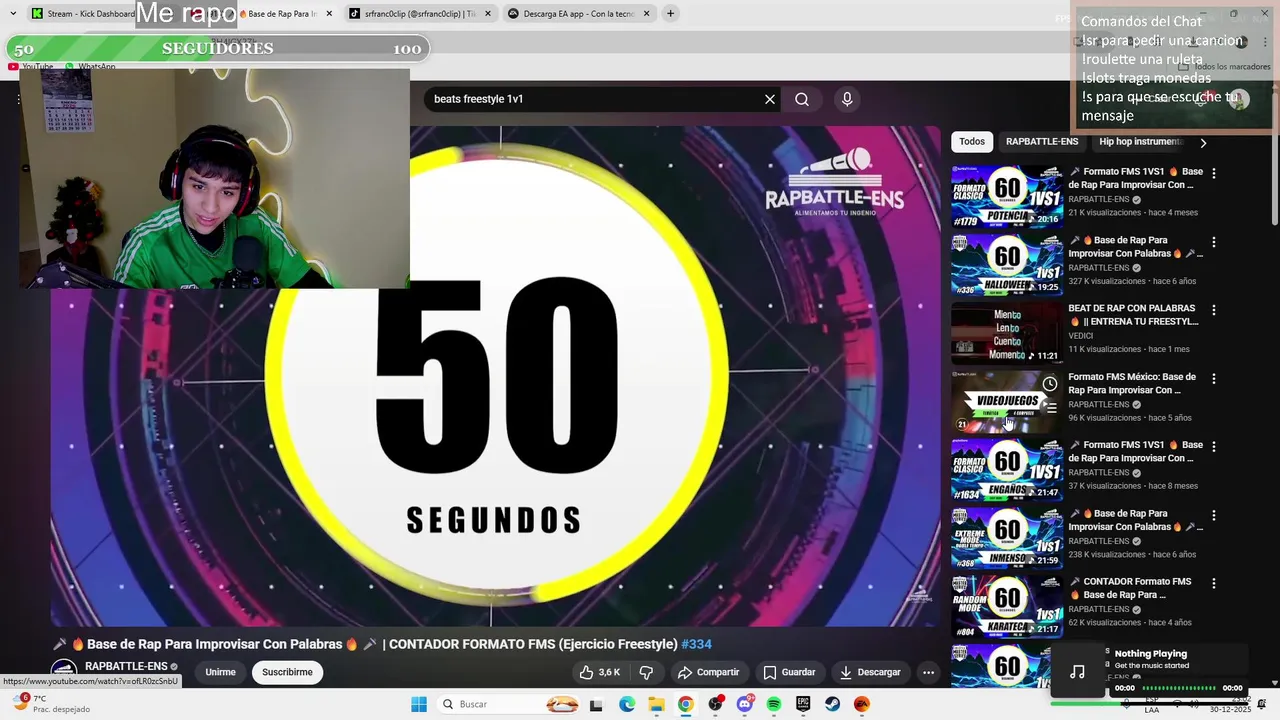1280x720 pixels.
Task: Open Task View on the taskbar
Action: tap(596, 704)
